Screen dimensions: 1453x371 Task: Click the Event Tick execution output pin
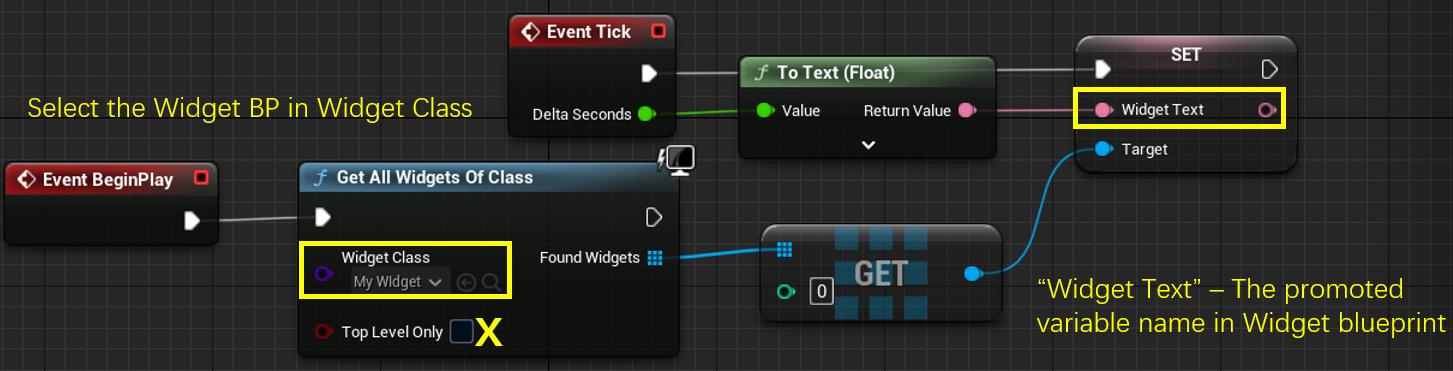pos(649,73)
